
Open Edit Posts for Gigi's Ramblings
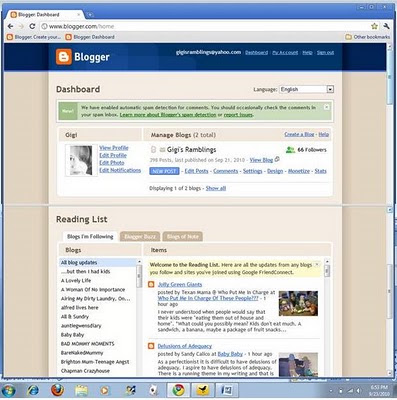click(x=196, y=171)
